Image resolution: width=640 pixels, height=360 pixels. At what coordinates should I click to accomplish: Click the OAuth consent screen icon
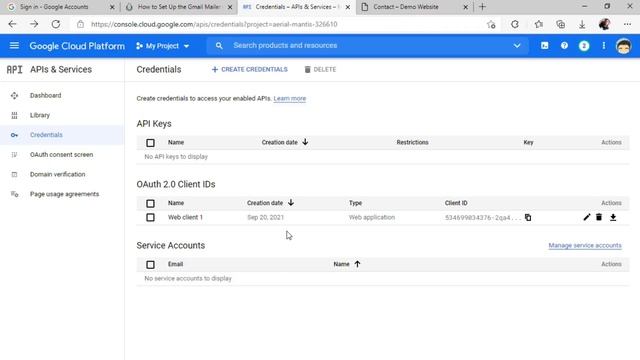coord(14,155)
